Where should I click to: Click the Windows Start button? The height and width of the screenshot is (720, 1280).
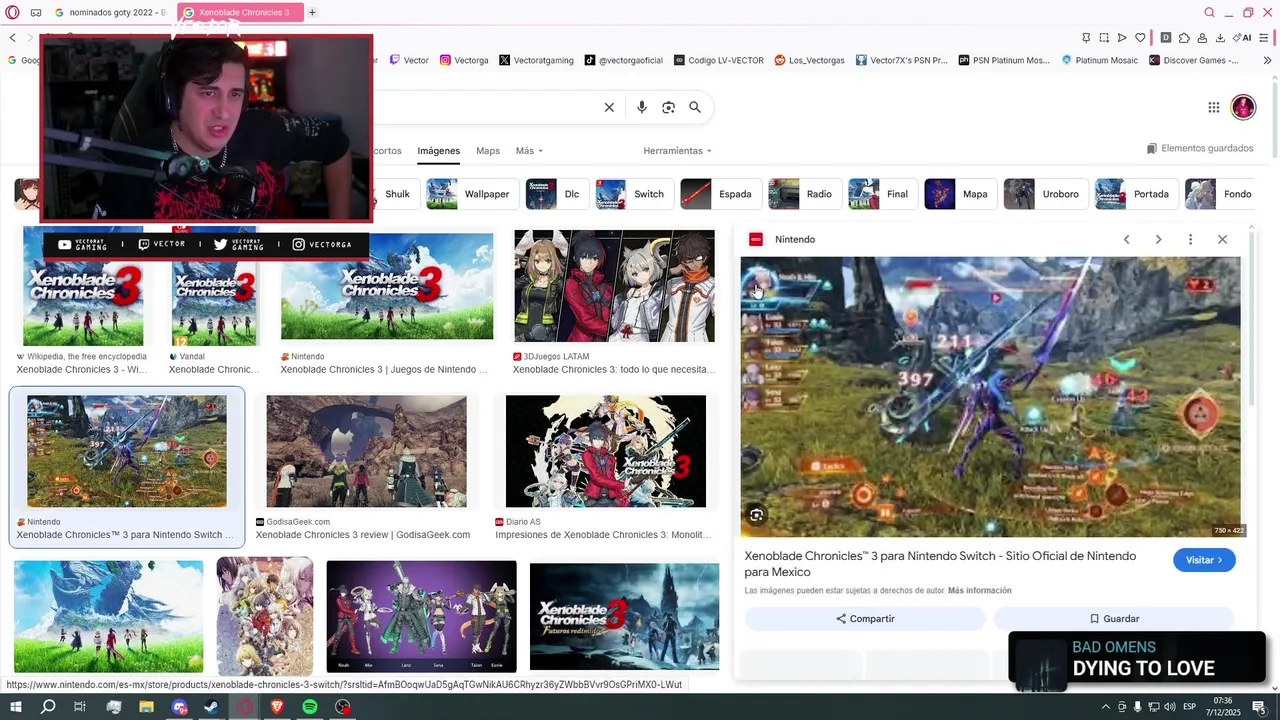tap(15, 707)
